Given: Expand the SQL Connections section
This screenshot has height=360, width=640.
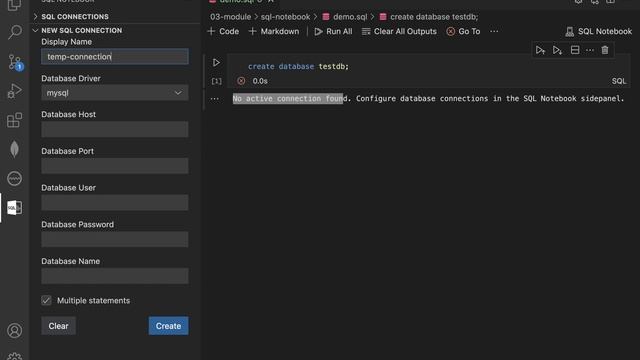Looking at the screenshot, I should click(75, 17).
